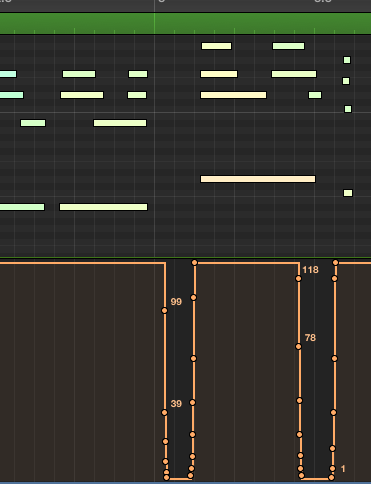Click the automation point labeled 118
This screenshot has width=371, height=484.
(x=298, y=279)
